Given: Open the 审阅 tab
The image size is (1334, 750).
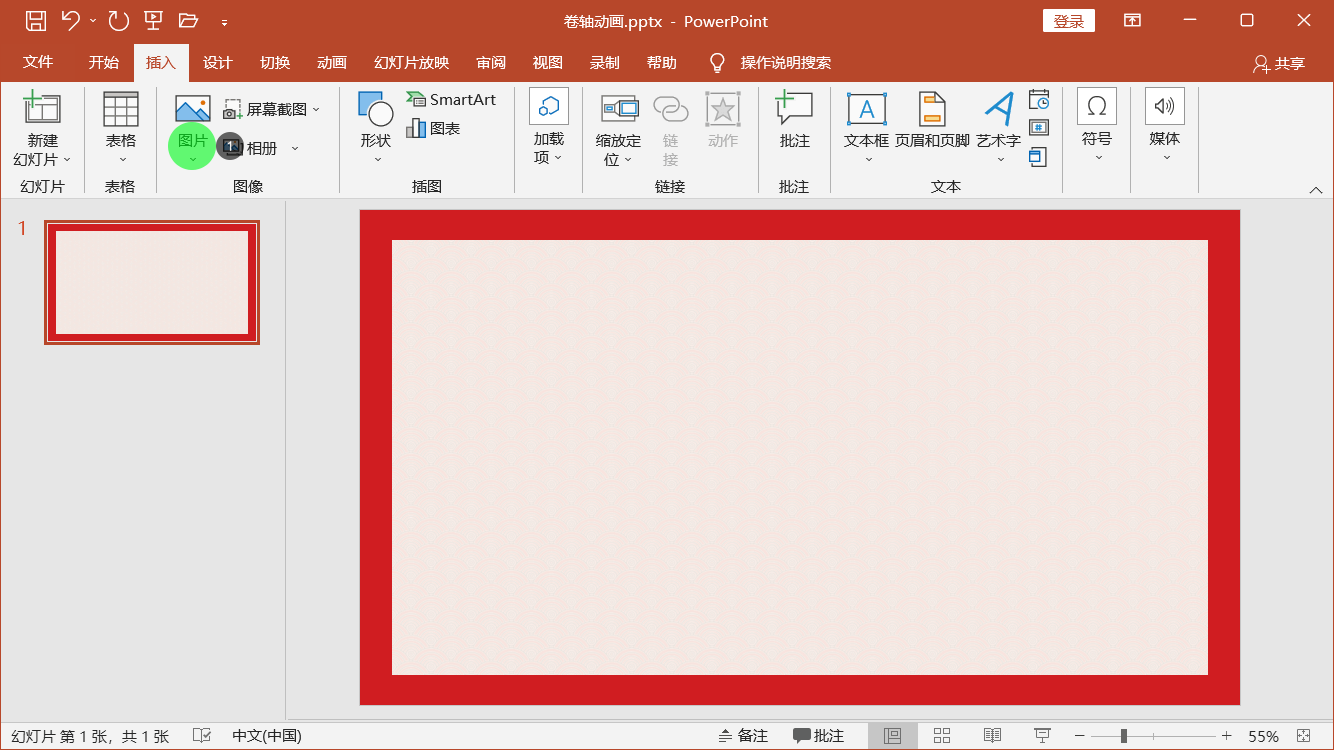Looking at the screenshot, I should coord(490,62).
